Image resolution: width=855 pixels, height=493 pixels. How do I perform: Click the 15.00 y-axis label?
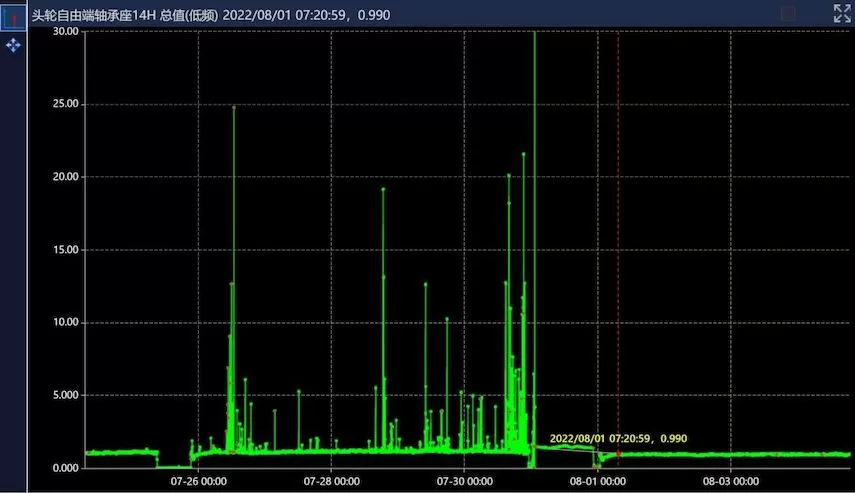tap(66, 250)
